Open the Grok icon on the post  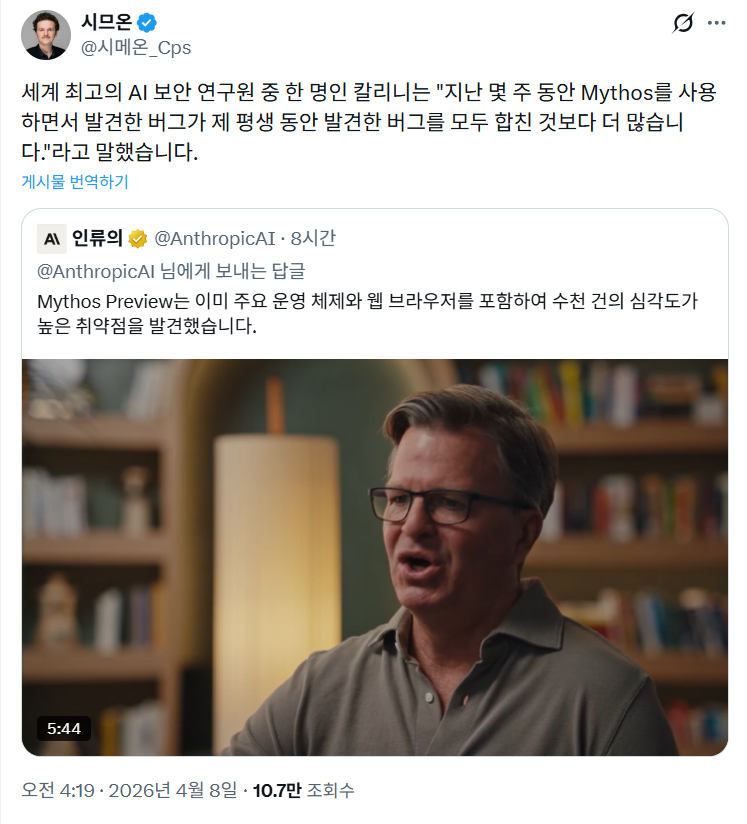coord(684,23)
